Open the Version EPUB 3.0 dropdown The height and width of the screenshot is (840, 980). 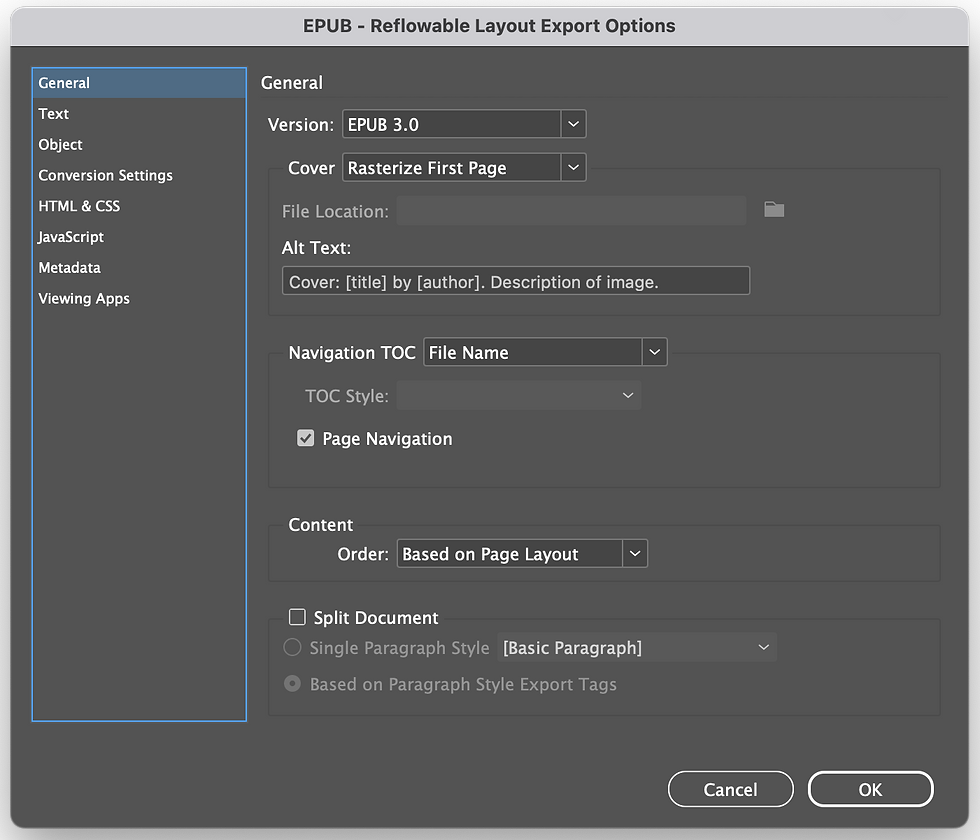click(464, 124)
